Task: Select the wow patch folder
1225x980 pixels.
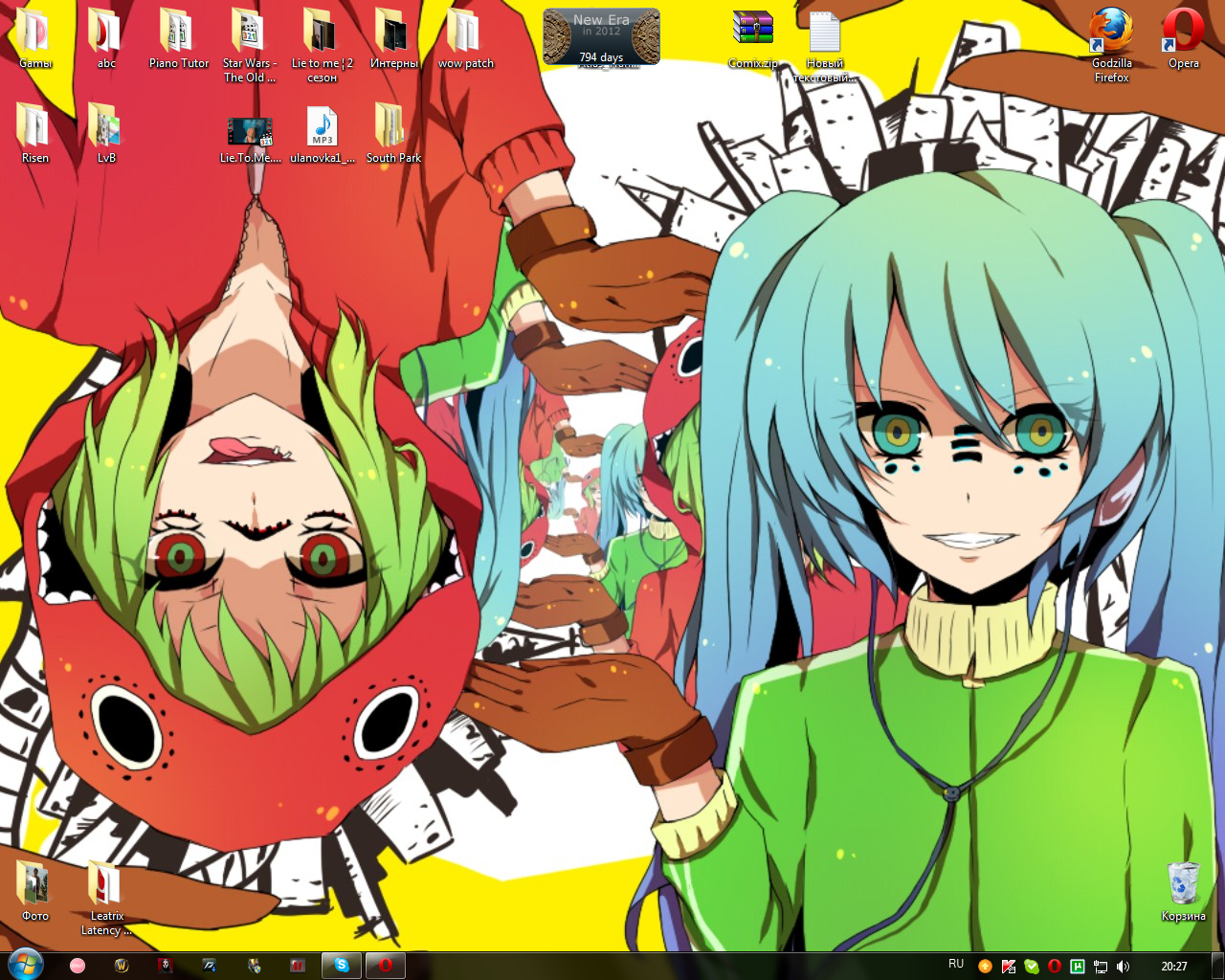Action: (465, 34)
